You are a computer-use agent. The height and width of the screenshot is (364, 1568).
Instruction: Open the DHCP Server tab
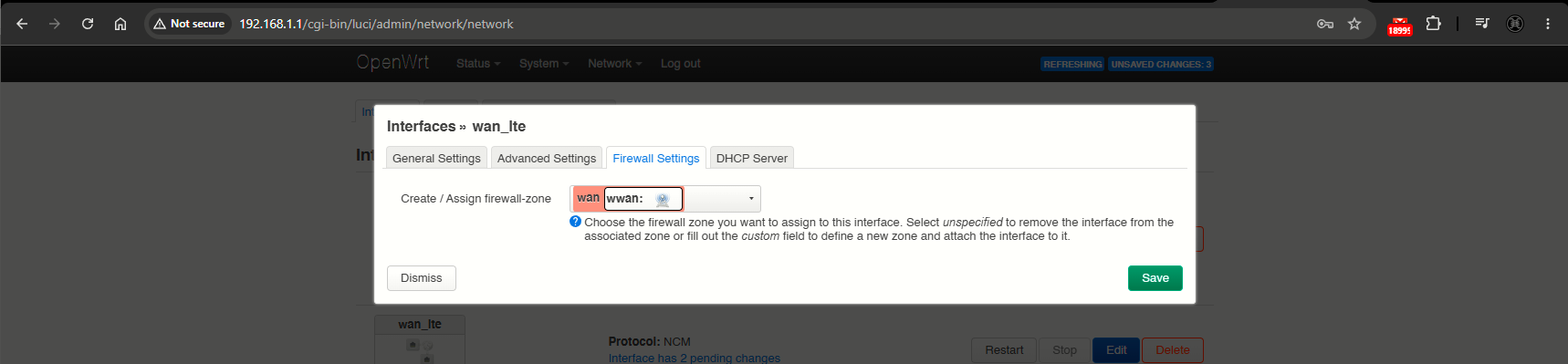(751, 158)
